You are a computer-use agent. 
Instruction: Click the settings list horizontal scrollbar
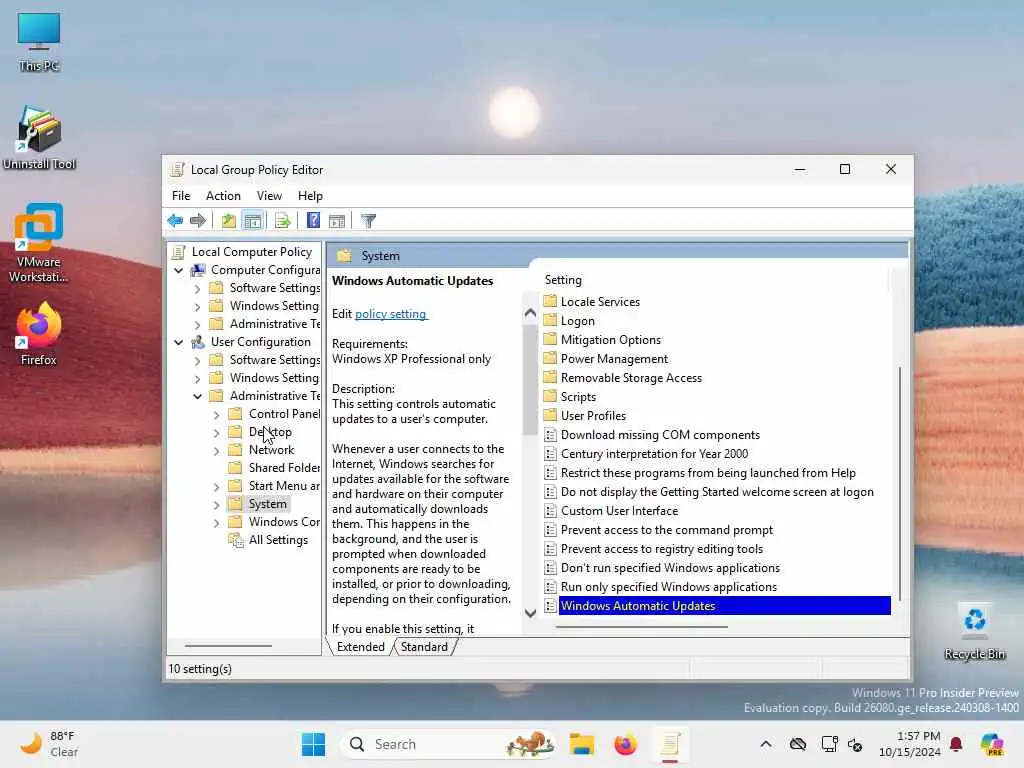(x=642, y=627)
